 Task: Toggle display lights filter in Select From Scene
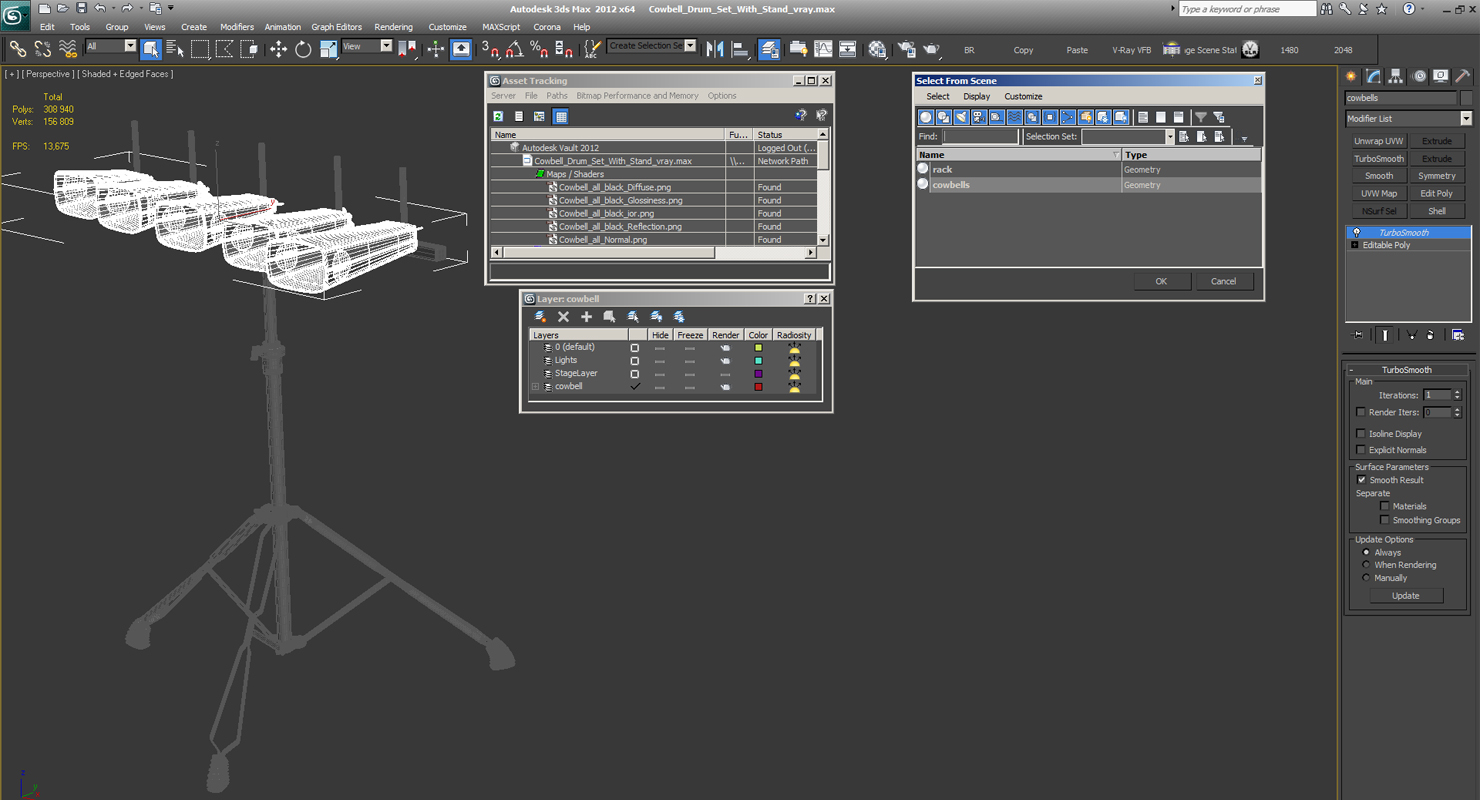[x=961, y=117]
